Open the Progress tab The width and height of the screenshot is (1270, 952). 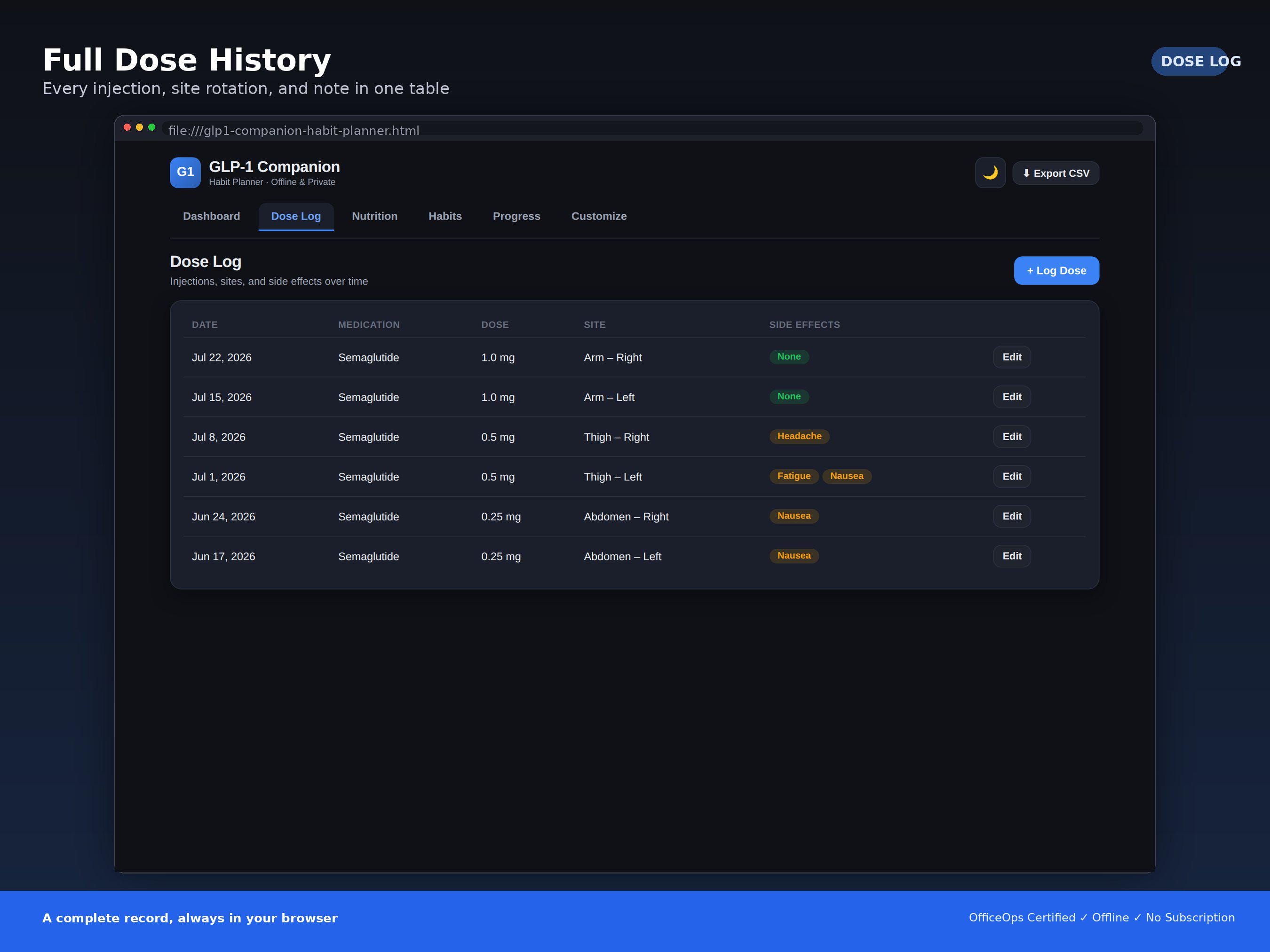[x=516, y=216]
